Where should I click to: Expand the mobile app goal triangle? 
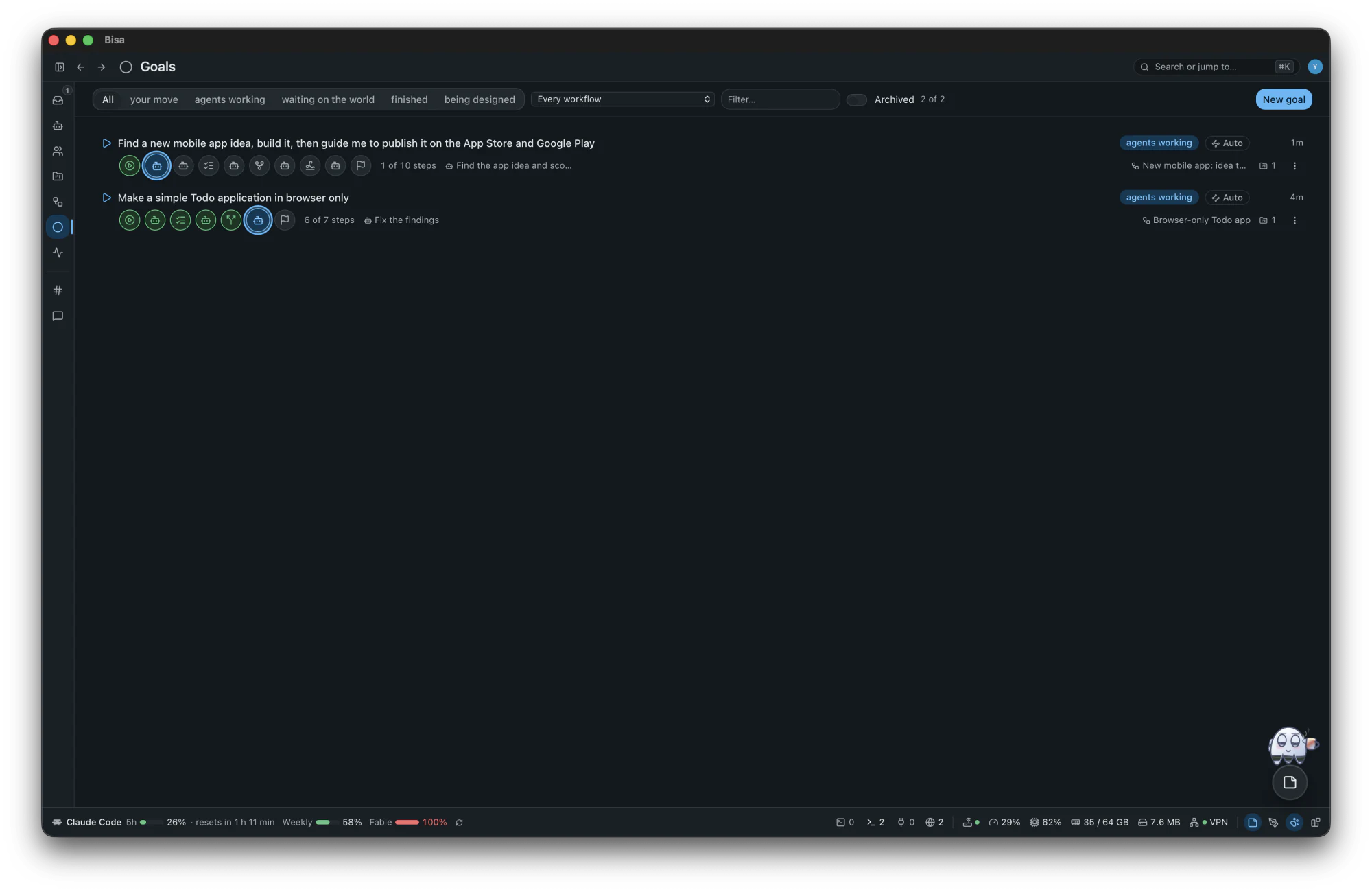coord(106,143)
